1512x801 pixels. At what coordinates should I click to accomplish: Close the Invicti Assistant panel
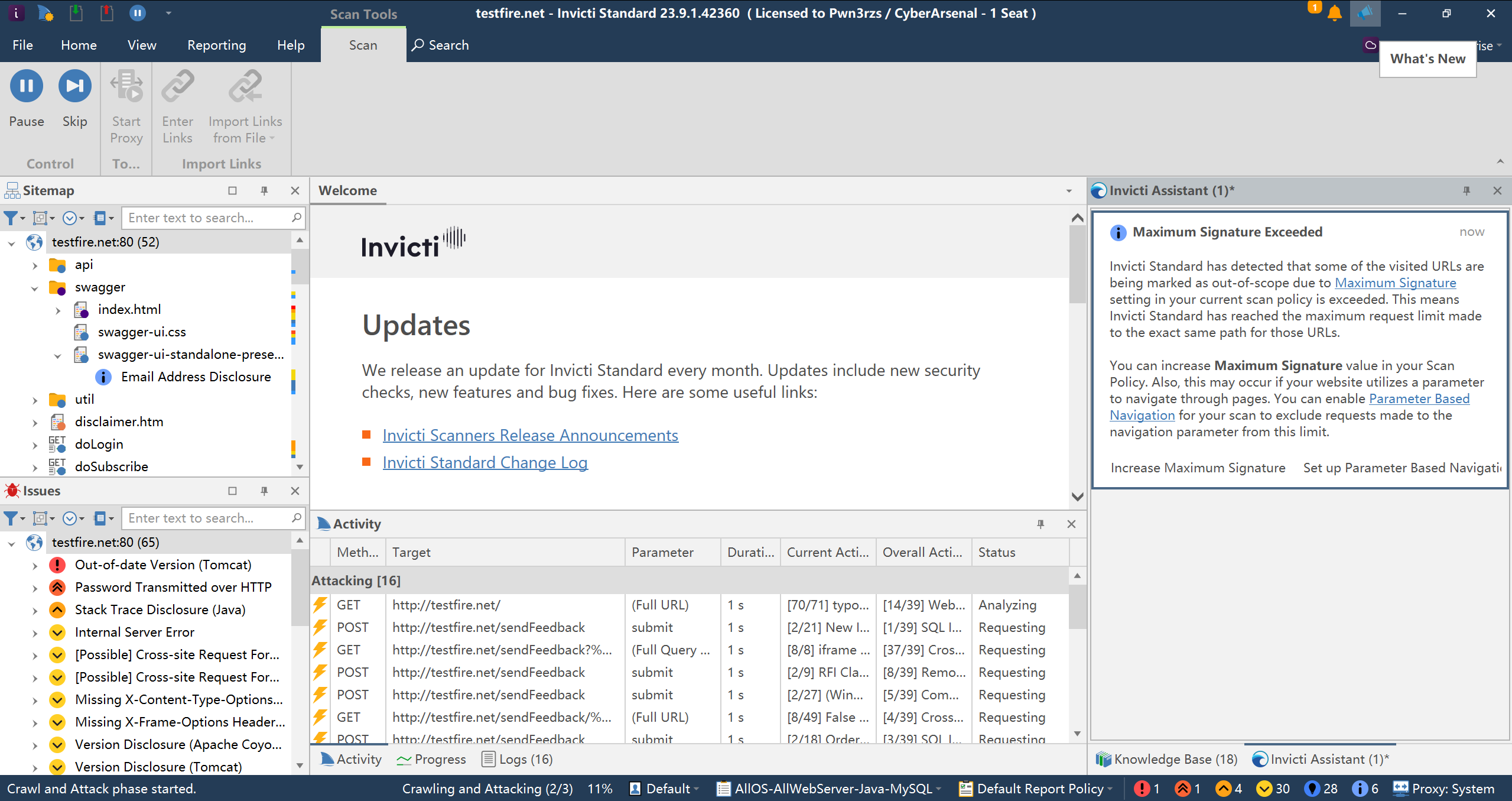pos(1497,190)
